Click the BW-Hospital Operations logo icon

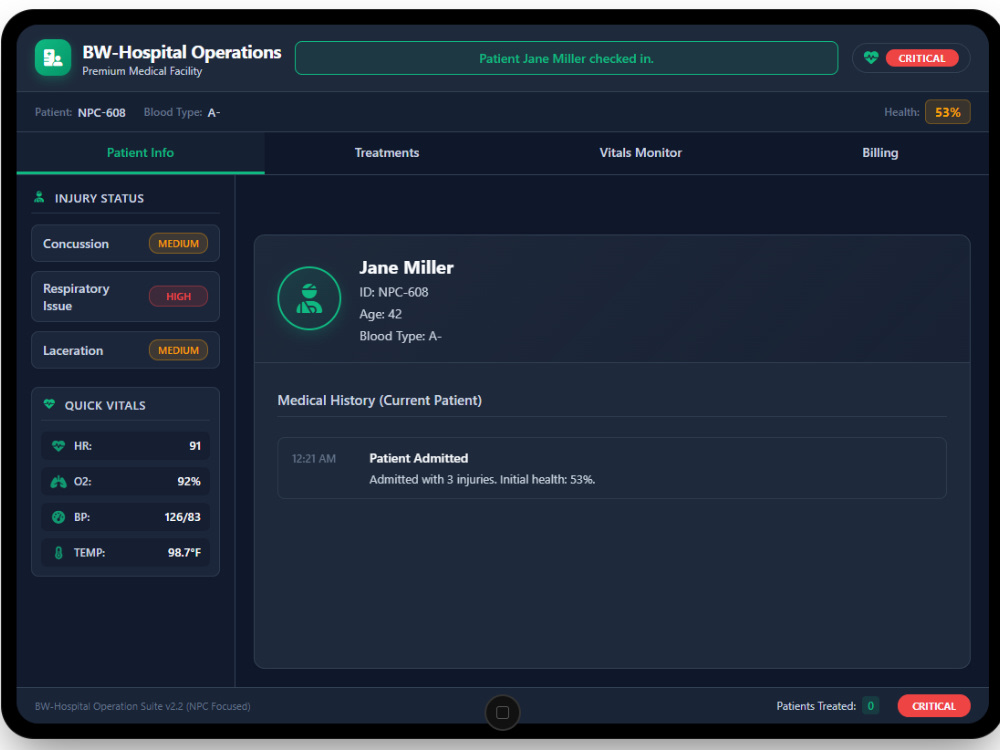[x=53, y=57]
